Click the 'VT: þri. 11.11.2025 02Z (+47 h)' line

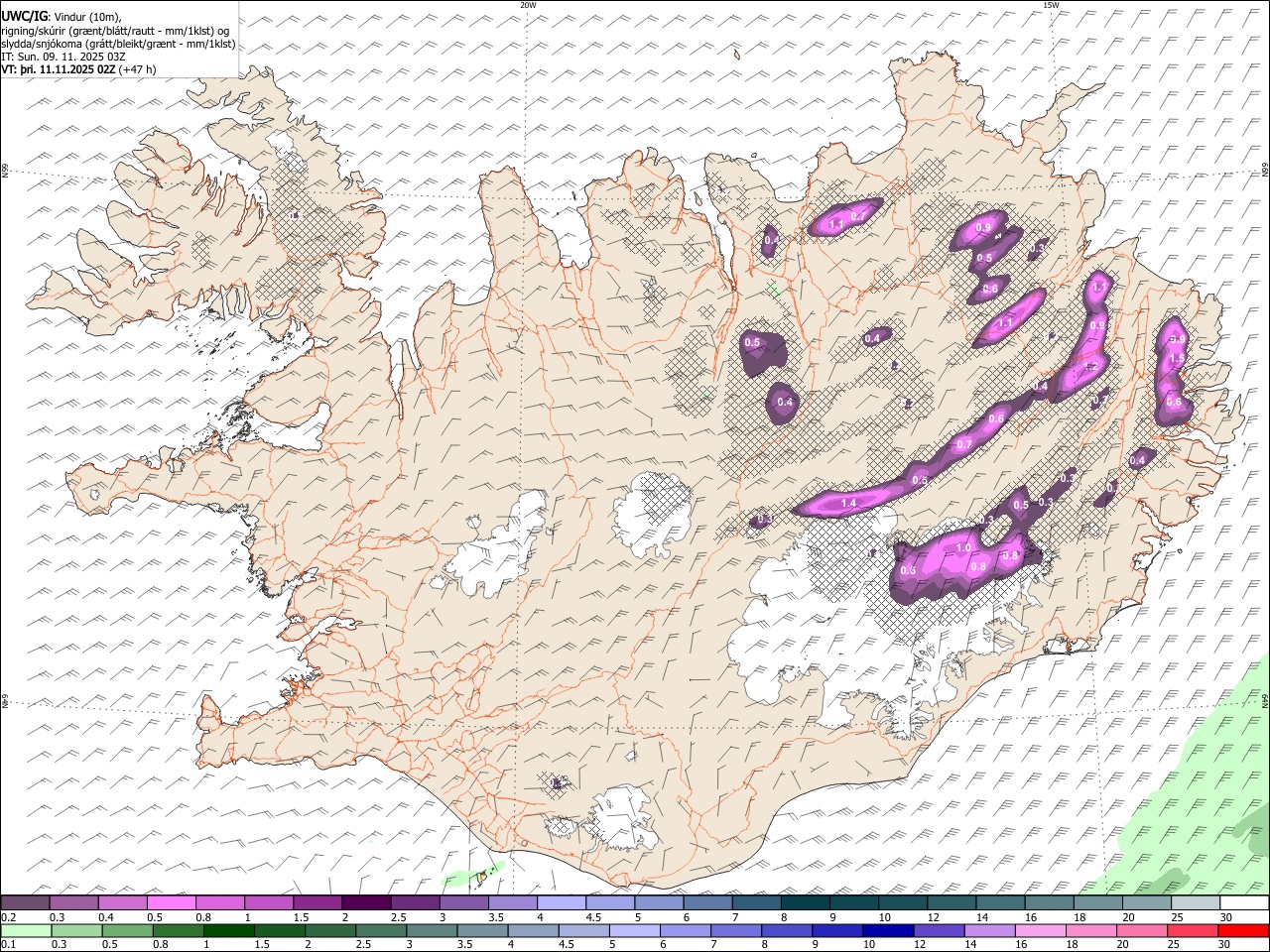[78, 69]
